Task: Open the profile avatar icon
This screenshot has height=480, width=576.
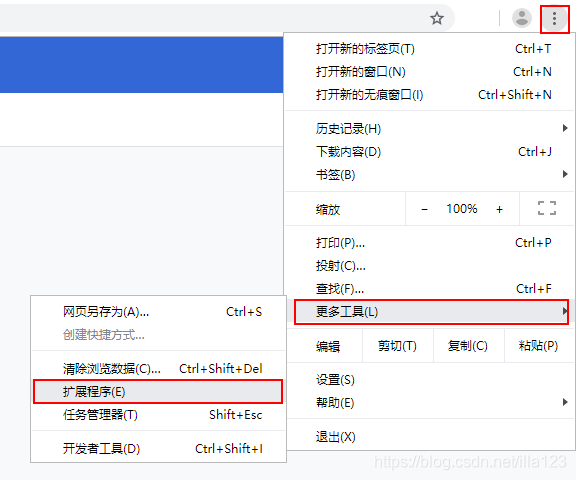Action: (522, 18)
